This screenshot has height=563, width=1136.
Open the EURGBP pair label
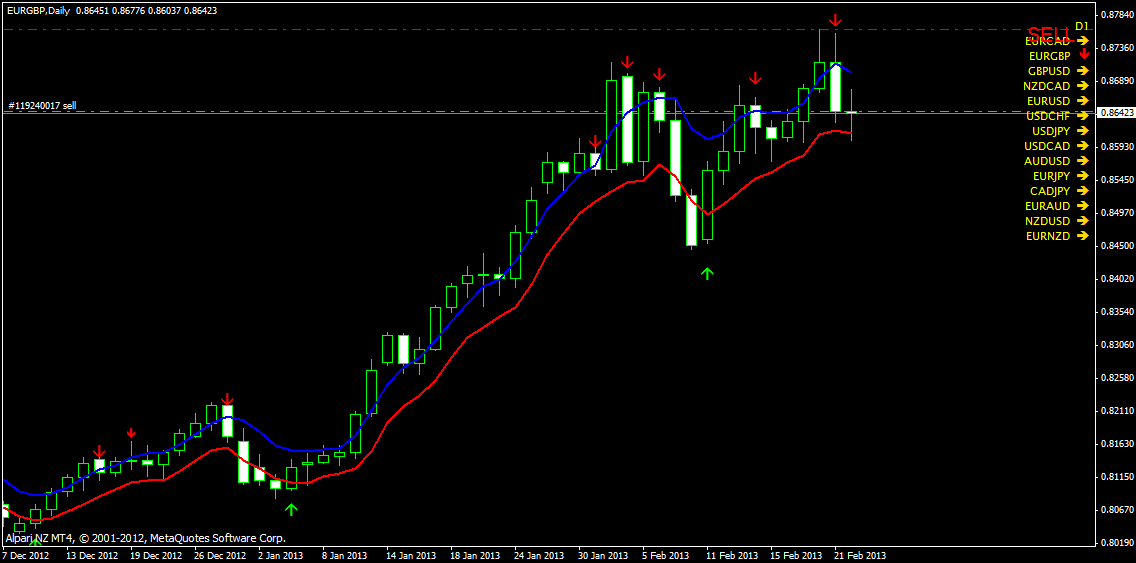pyautogui.click(x=1049, y=55)
